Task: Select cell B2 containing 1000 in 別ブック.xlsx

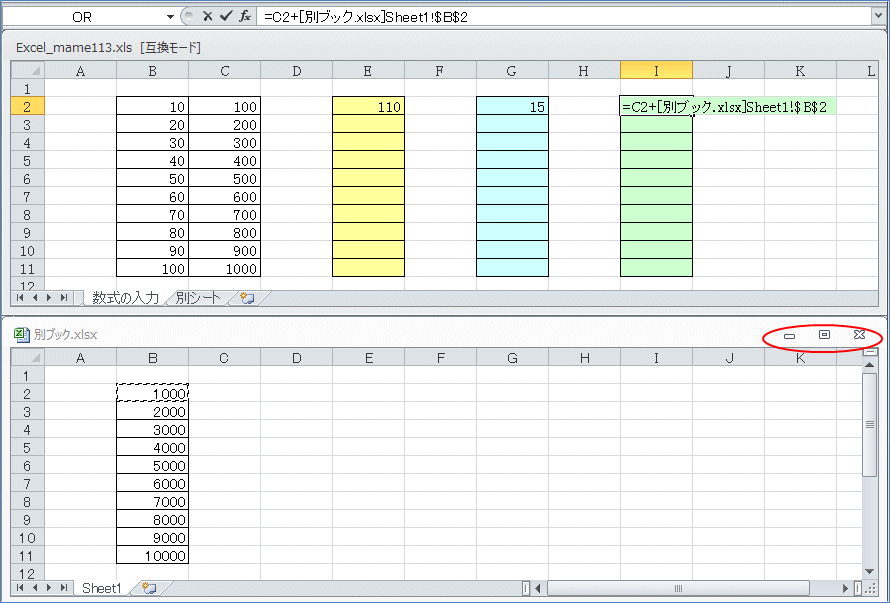Action: pyautogui.click(x=152, y=393)
